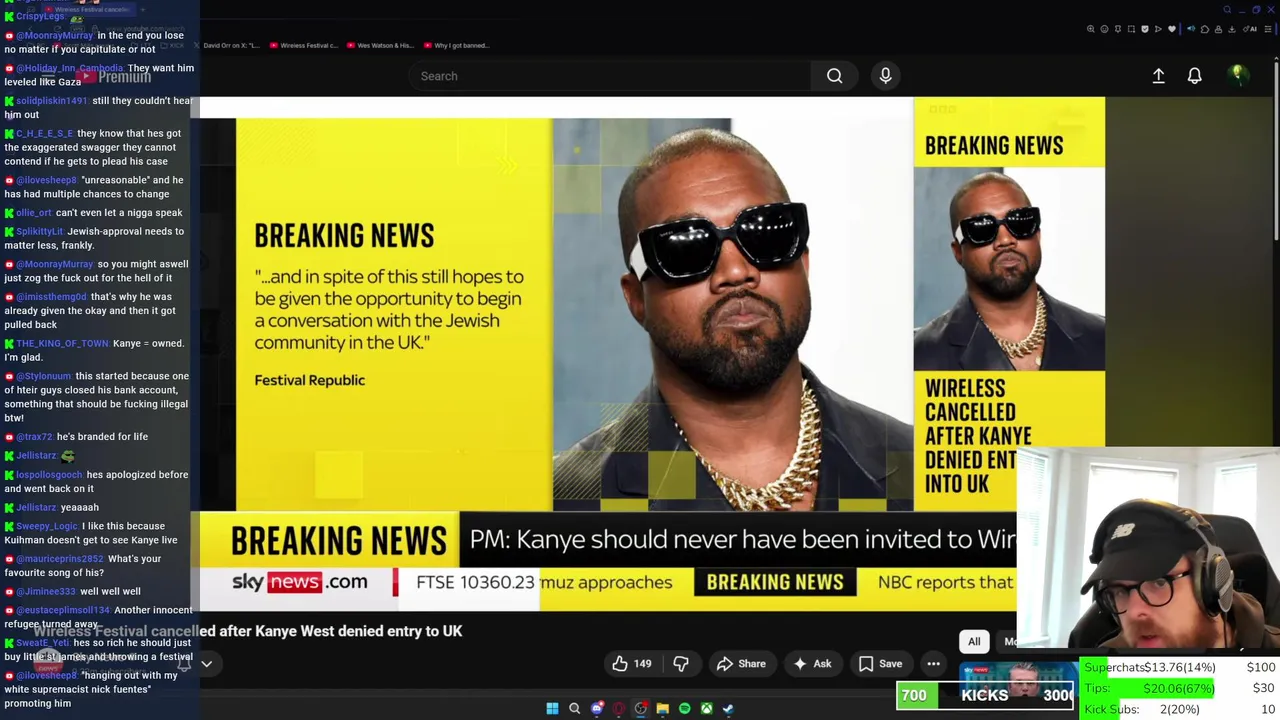Click the tab search magnifier in title bar
The height and width of the screenshot is (720, 1280).
pos(1227,10)
